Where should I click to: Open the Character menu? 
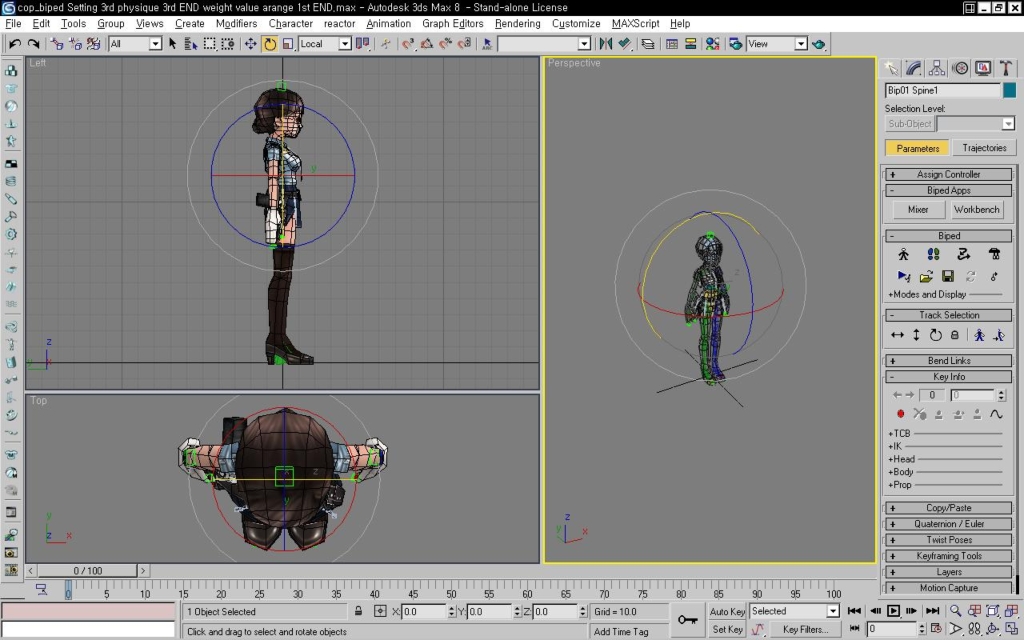tap(291, 24)
